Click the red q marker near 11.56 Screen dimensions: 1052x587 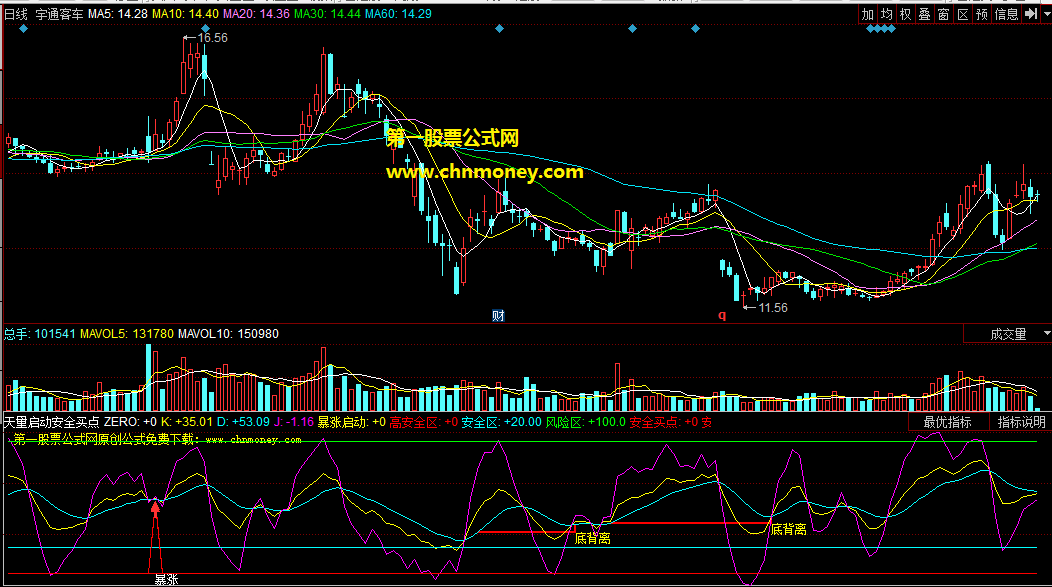(x=722, y=315)
